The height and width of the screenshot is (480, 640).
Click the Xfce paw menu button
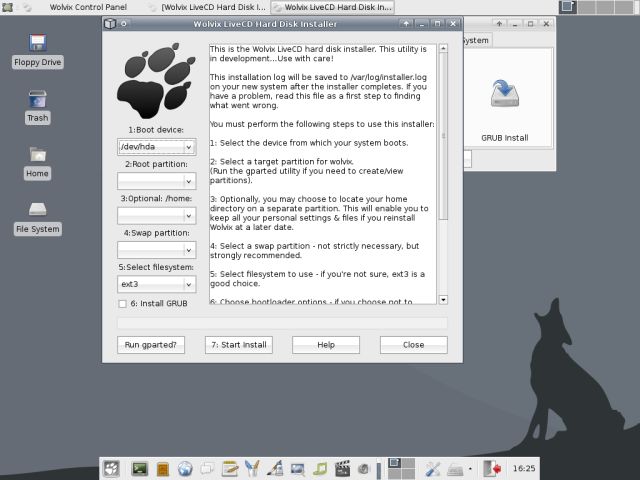coord(111,468)
